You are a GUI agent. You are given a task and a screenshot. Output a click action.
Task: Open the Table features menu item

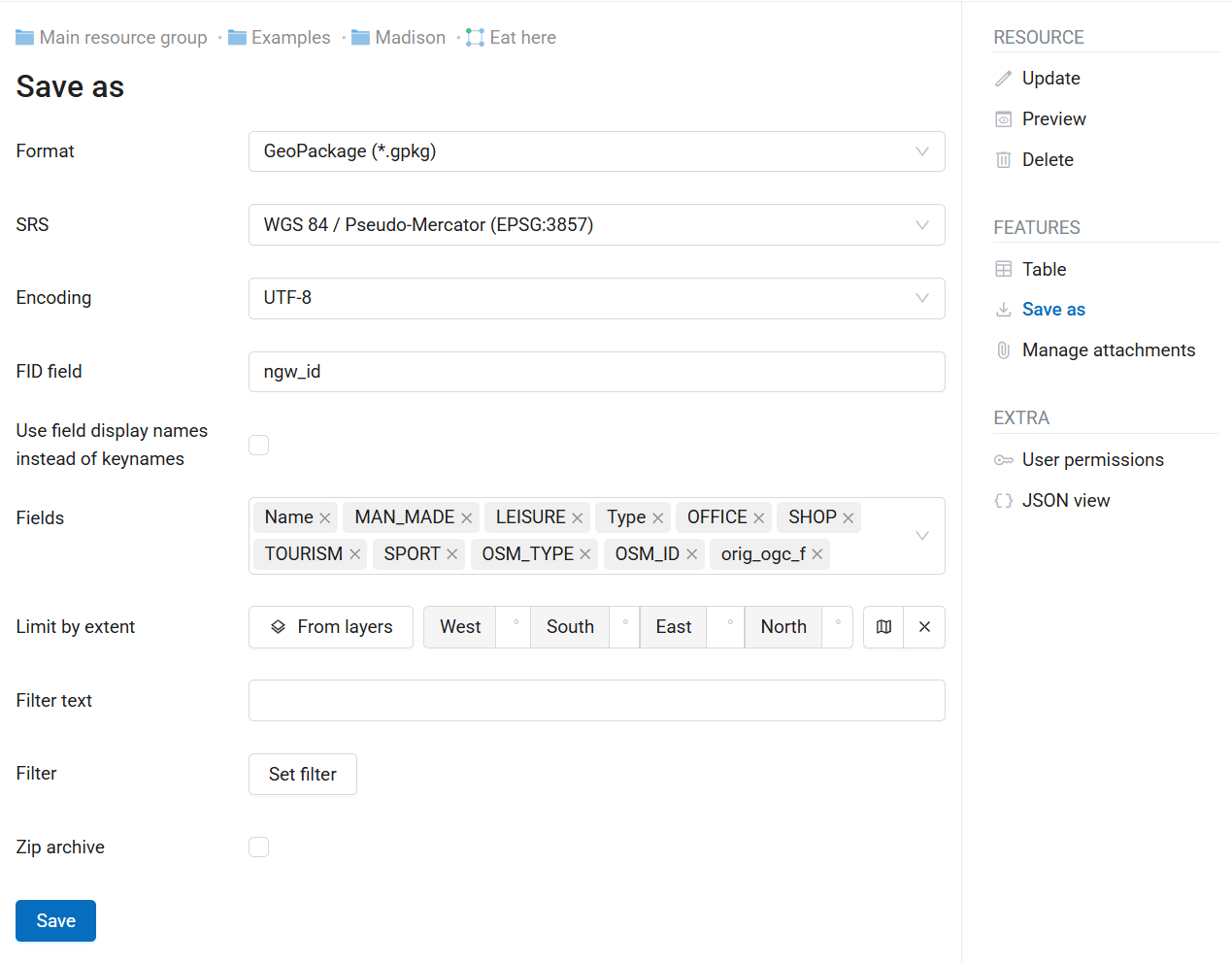pyautogui.click(x=1044, y=269)
